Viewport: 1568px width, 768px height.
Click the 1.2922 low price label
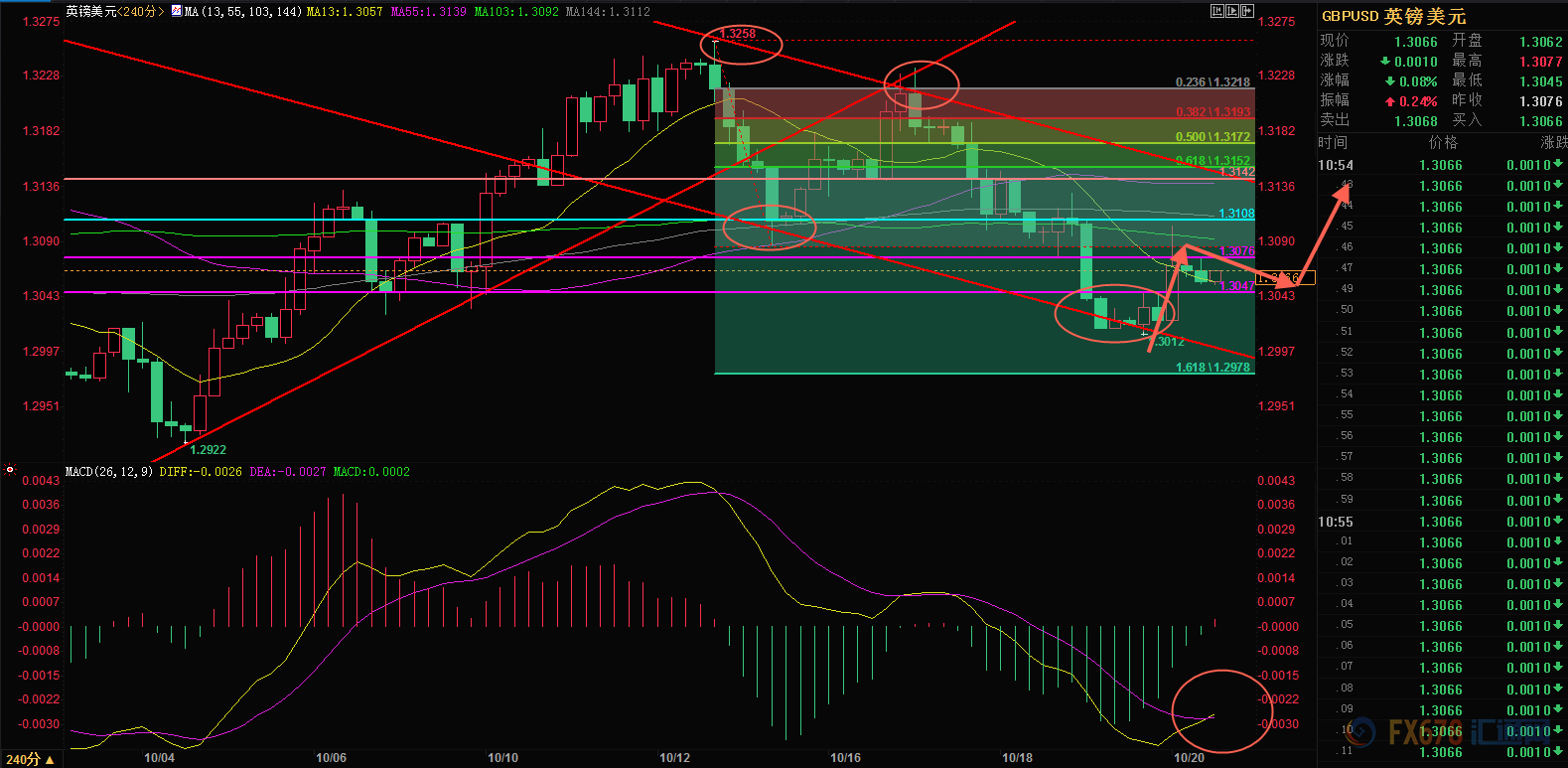tap(209, 450)
